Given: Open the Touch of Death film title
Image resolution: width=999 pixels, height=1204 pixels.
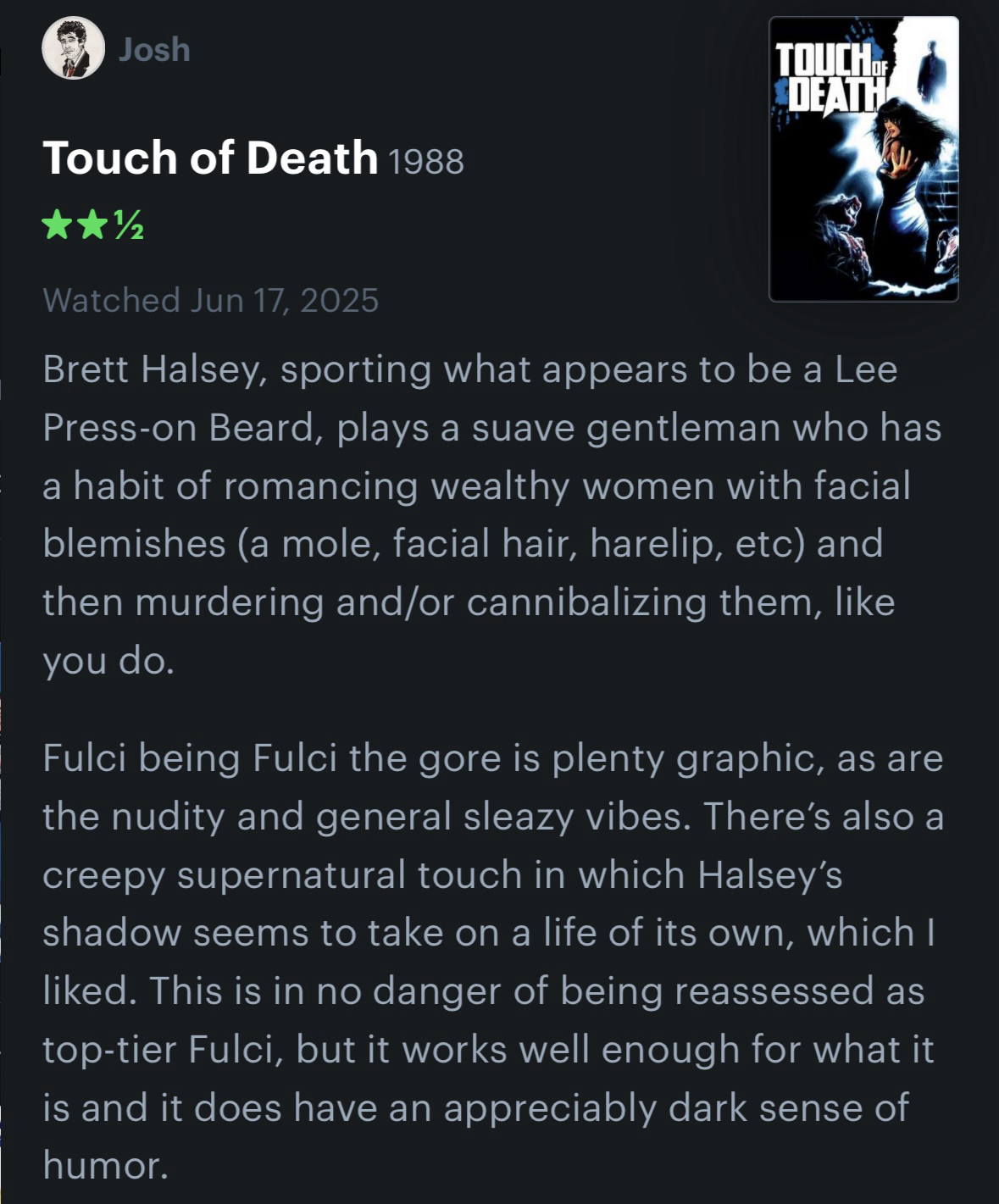Looking at the screenshot, I should [209, 158].
